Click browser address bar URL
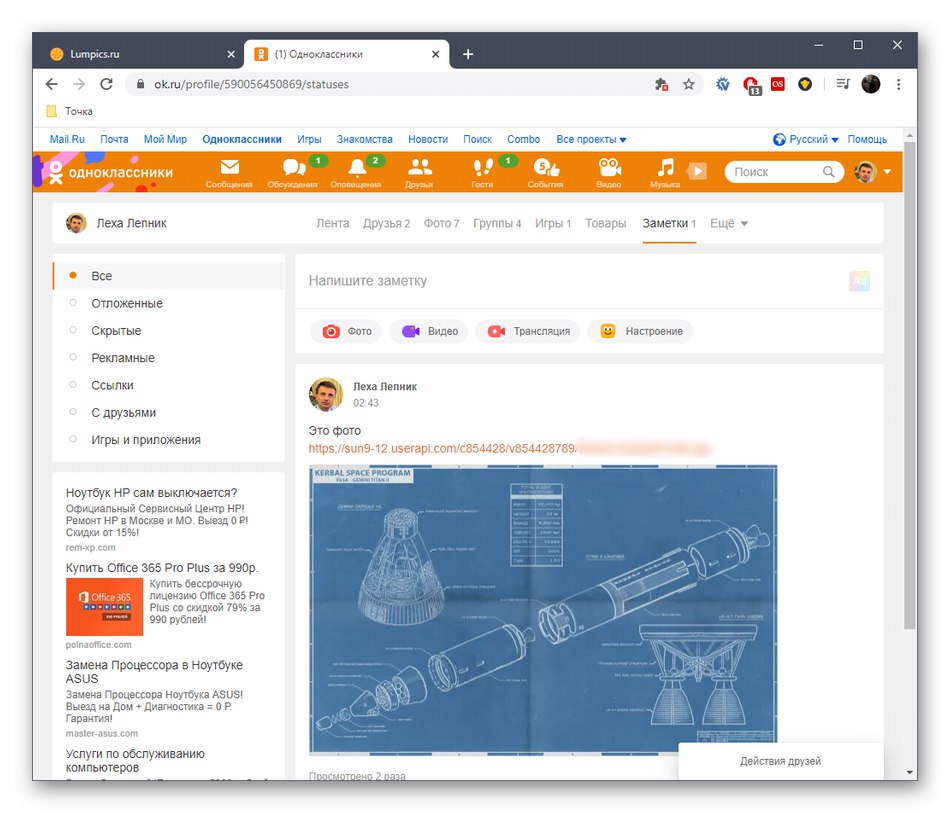950x813 pixels. 251,84
